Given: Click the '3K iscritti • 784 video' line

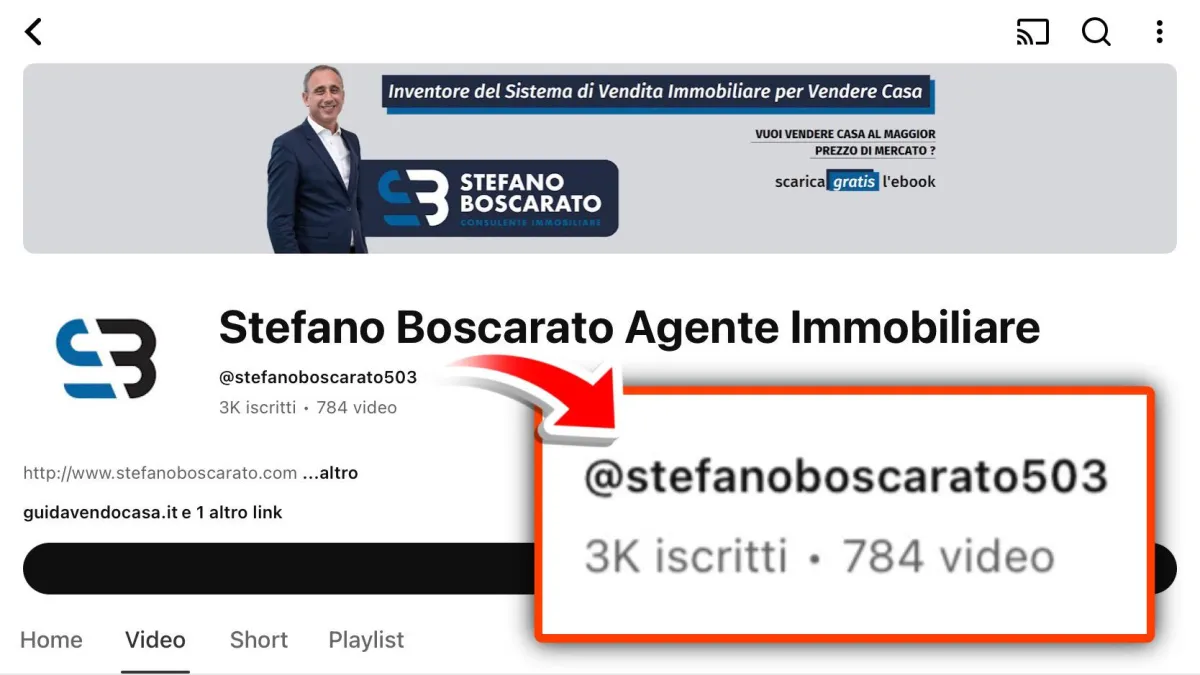Looking at the screenshot, I should tap(308, 408).
